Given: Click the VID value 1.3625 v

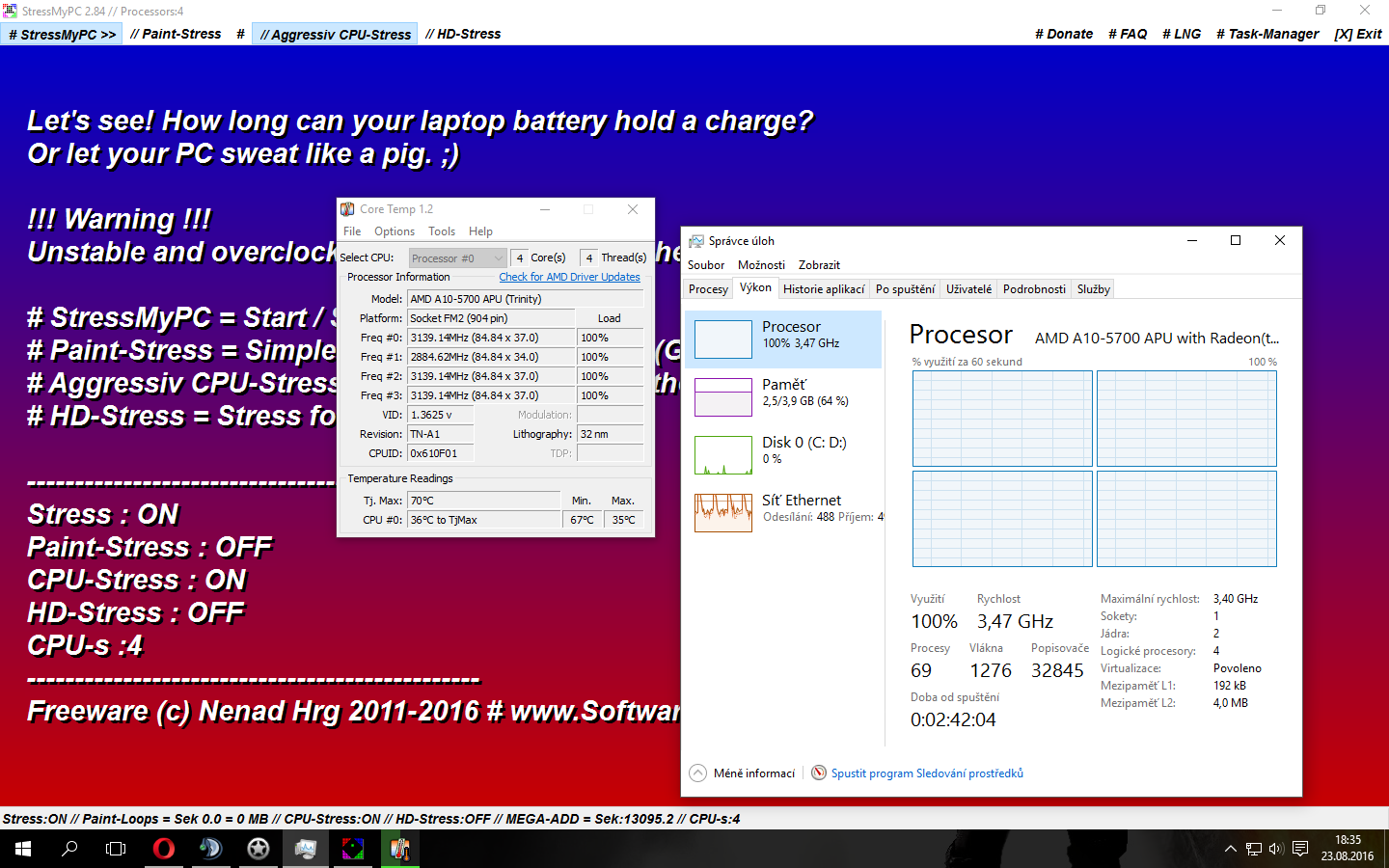Looking at the screenshot, I should (441, 415).
